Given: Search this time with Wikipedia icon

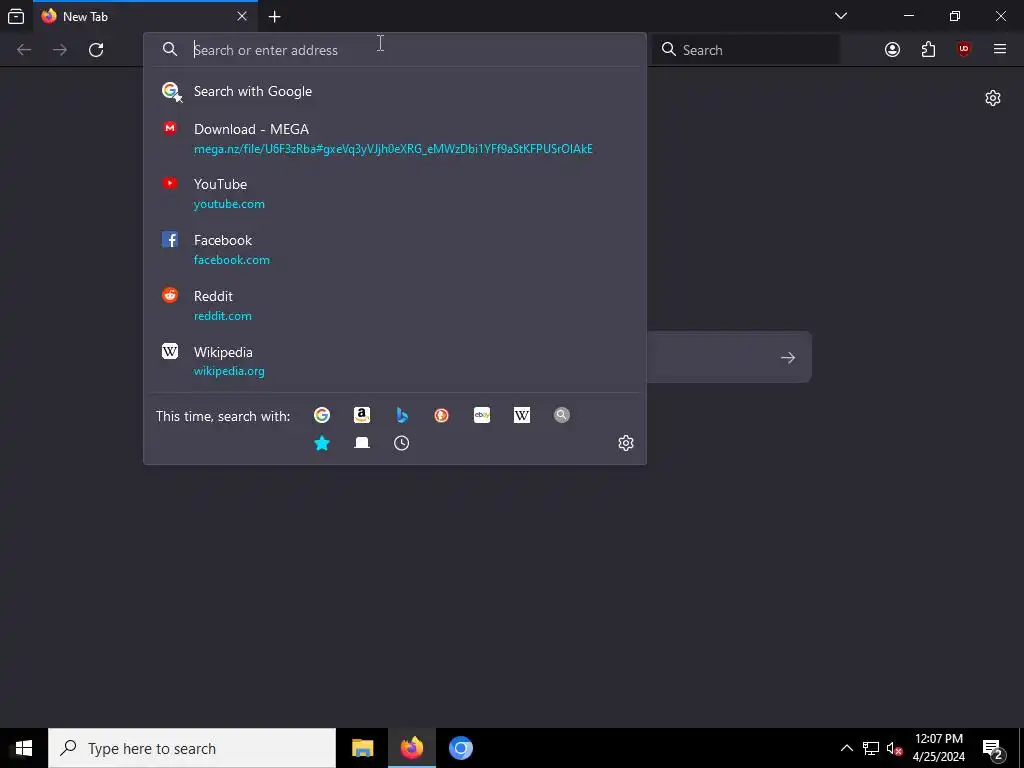Looking at the screenshot, I should pos(522,415).
